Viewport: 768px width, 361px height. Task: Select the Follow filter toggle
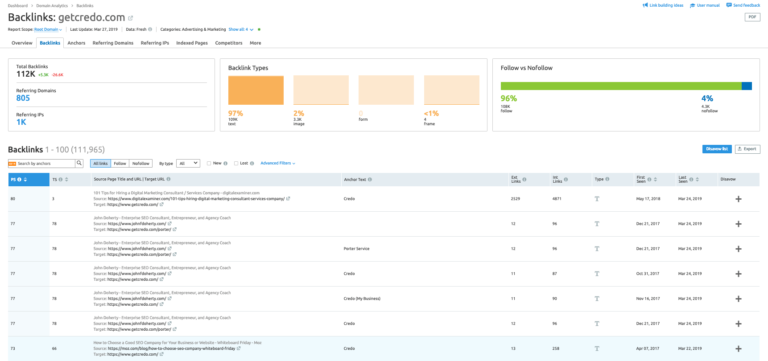tap(120, 163)
